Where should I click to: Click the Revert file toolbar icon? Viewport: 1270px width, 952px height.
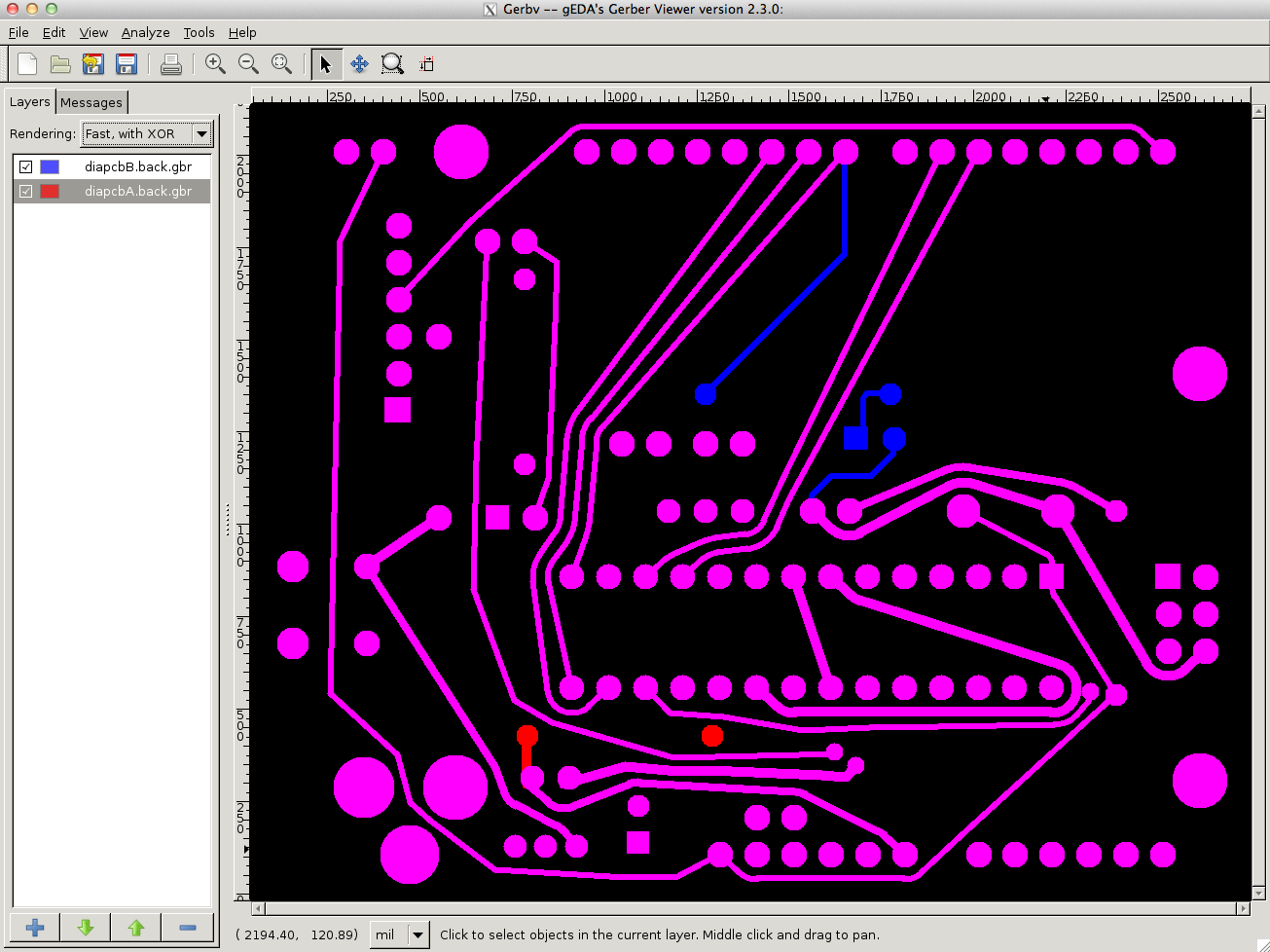93,64
